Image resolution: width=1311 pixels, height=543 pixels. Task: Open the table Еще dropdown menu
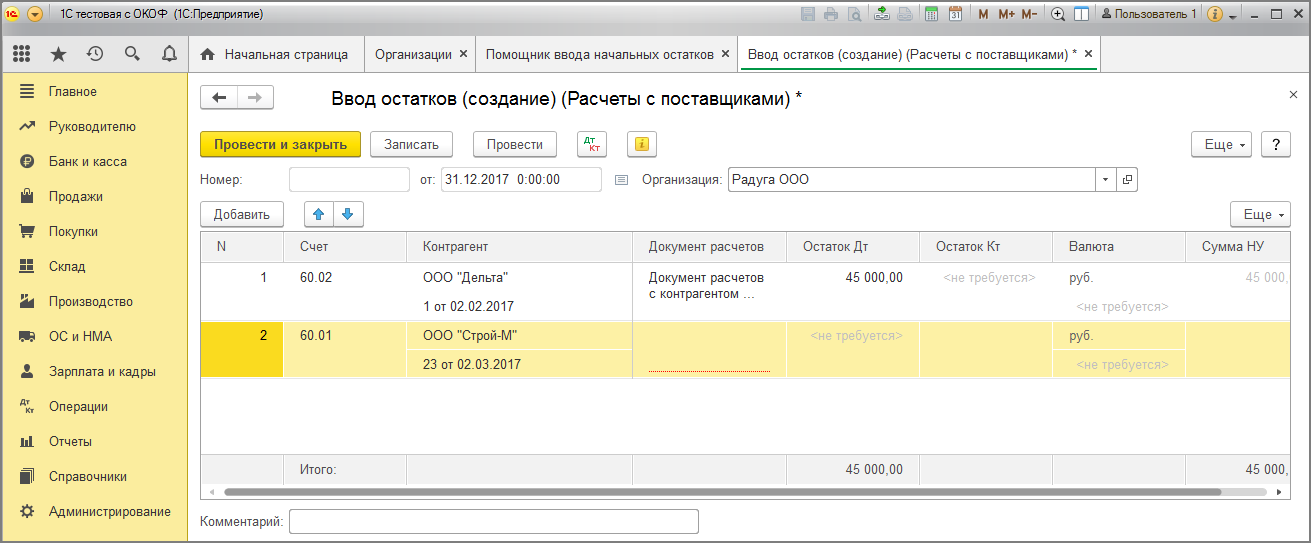tap(1260, 214)
